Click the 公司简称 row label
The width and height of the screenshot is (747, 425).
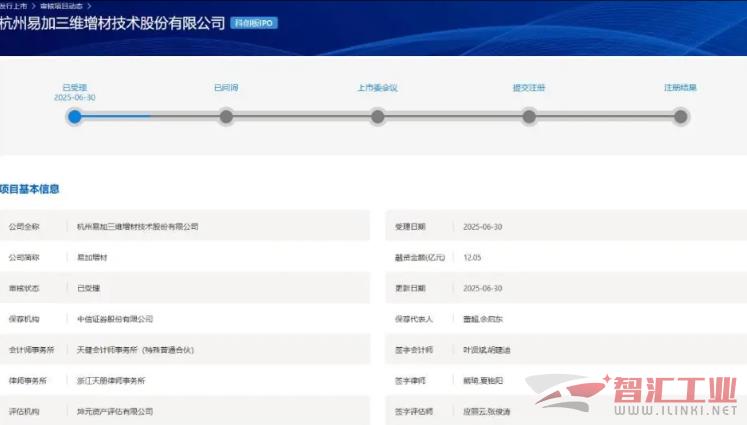click(24, 257)
